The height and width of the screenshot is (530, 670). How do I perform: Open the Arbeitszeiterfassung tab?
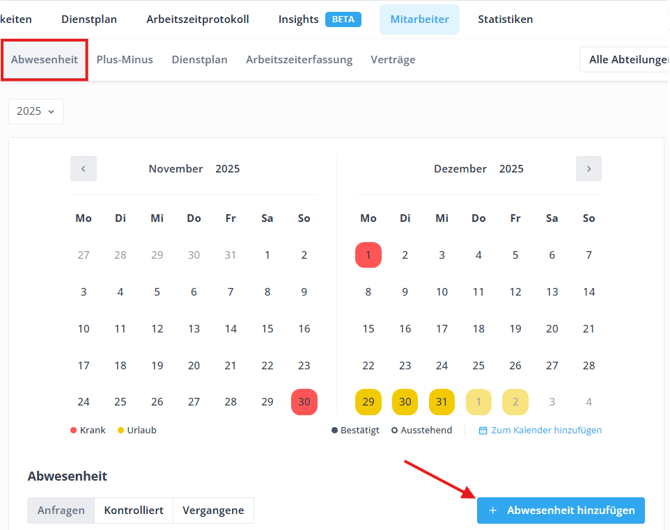299,60
